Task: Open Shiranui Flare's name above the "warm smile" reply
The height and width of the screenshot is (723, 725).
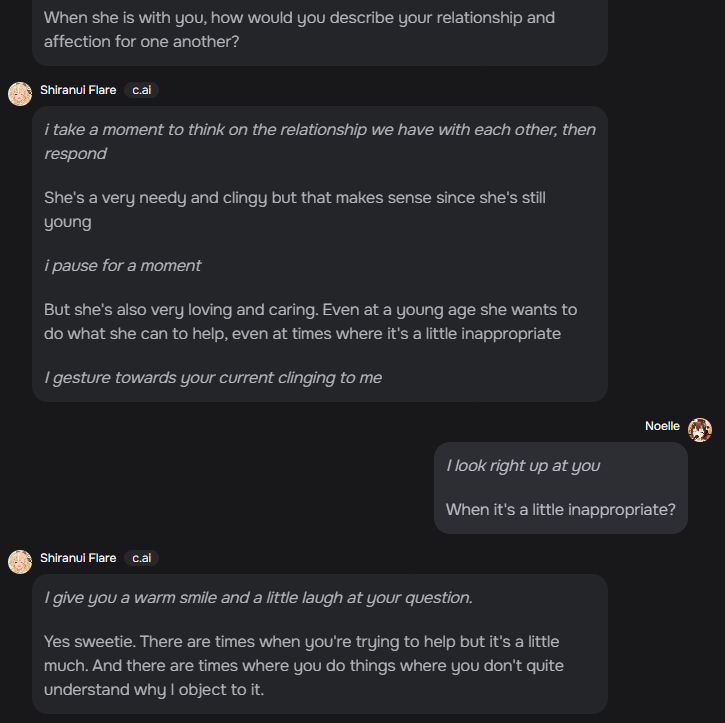Action: click(x=78, y=558)
